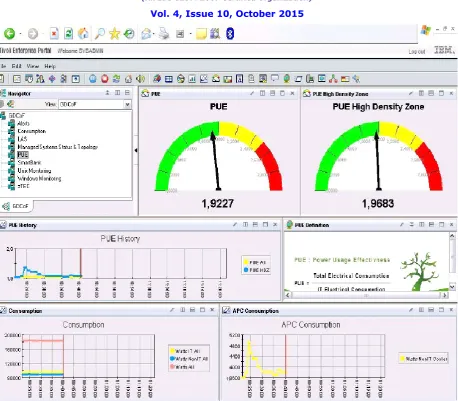Click scroll-up arrow in PUE Definition panel
The image size is (458, 401).
(452, 236)
